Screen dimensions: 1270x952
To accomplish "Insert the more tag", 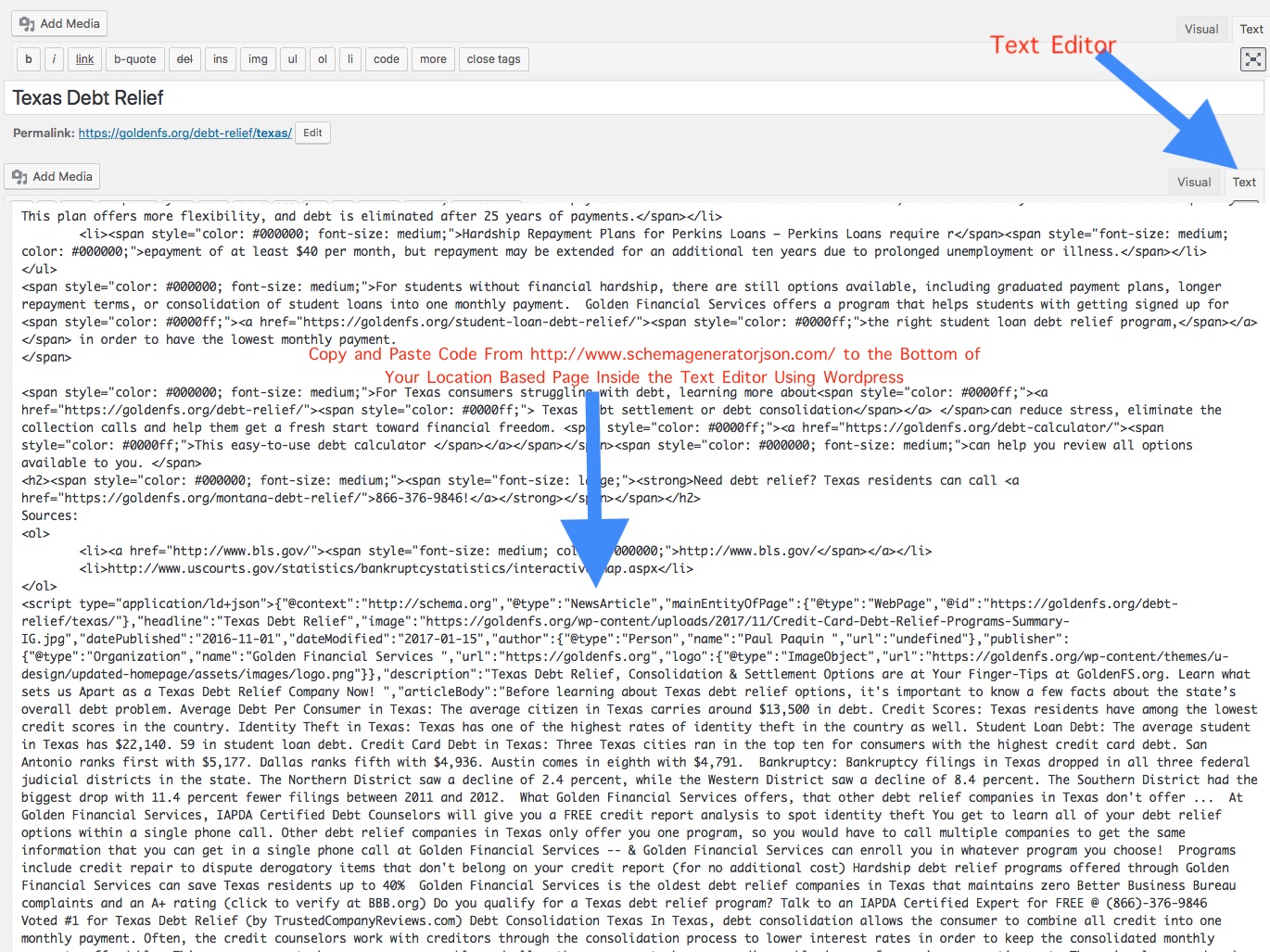I will [x=433, y=59].
